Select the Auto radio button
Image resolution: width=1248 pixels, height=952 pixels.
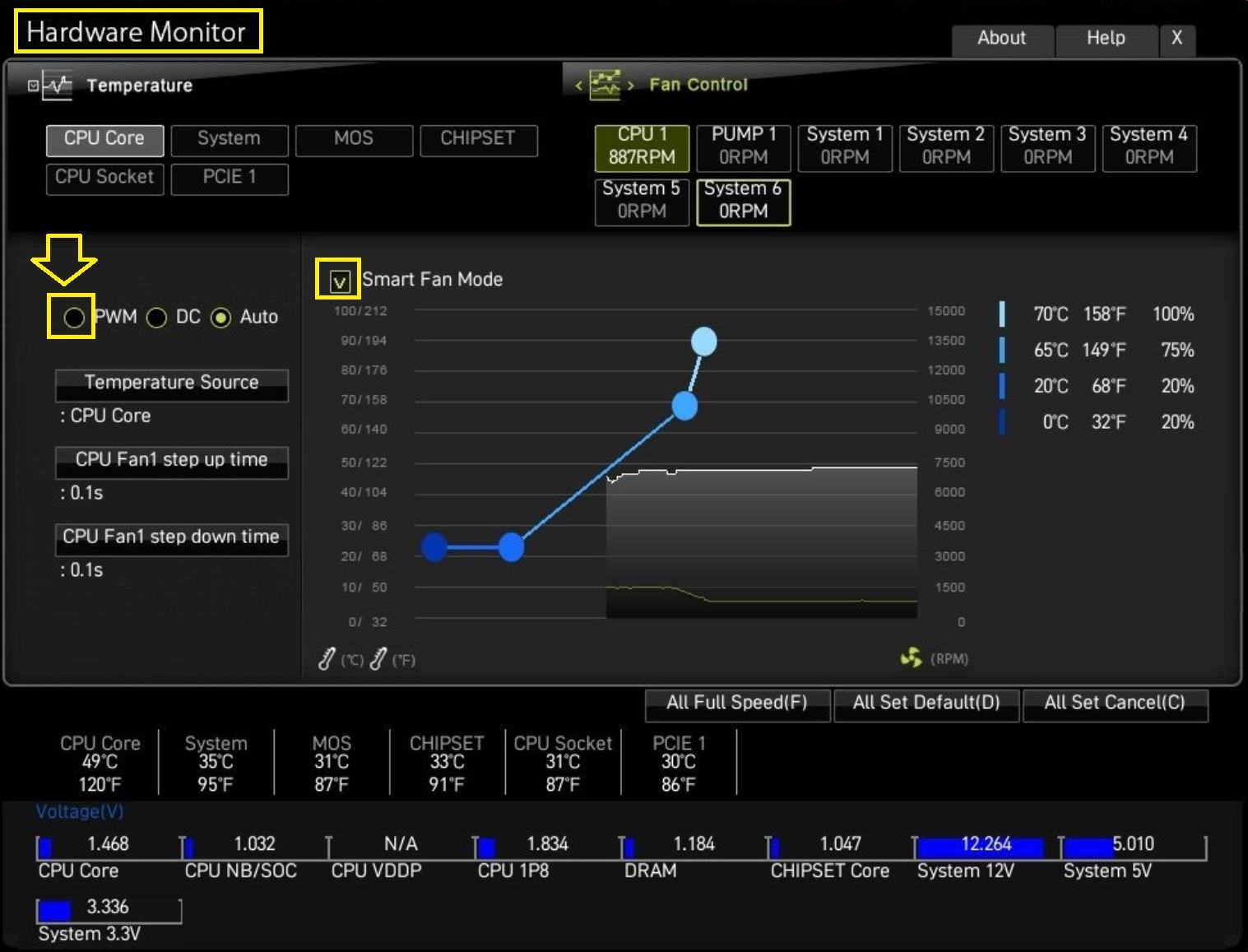tap(220, 318)
